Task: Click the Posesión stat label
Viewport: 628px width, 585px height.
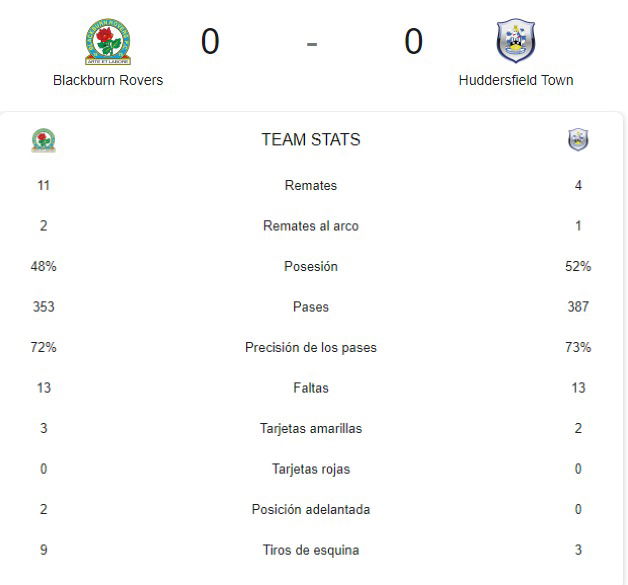Action: coord(311,266)
